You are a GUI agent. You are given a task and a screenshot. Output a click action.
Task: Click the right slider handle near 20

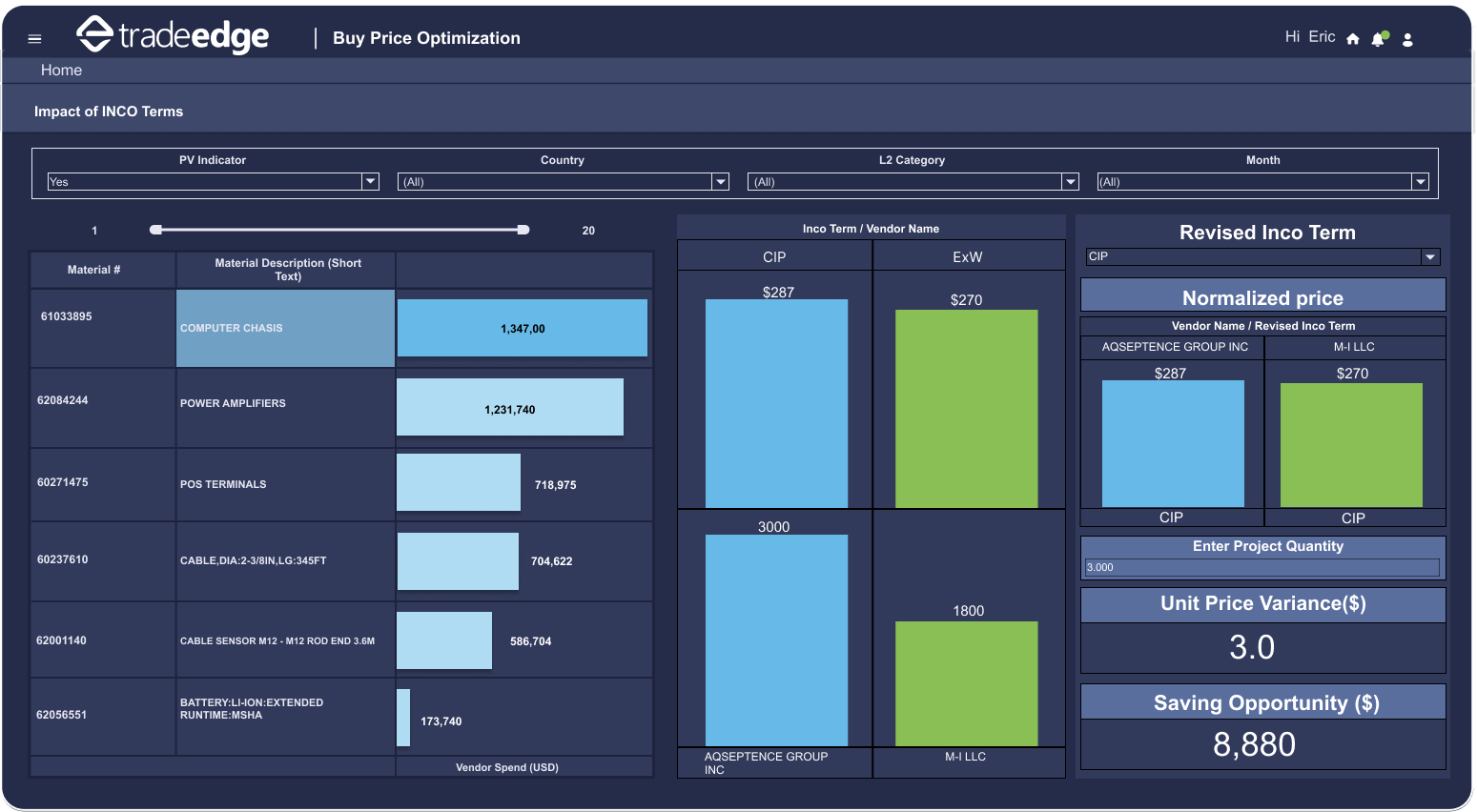tap(523, 230)
